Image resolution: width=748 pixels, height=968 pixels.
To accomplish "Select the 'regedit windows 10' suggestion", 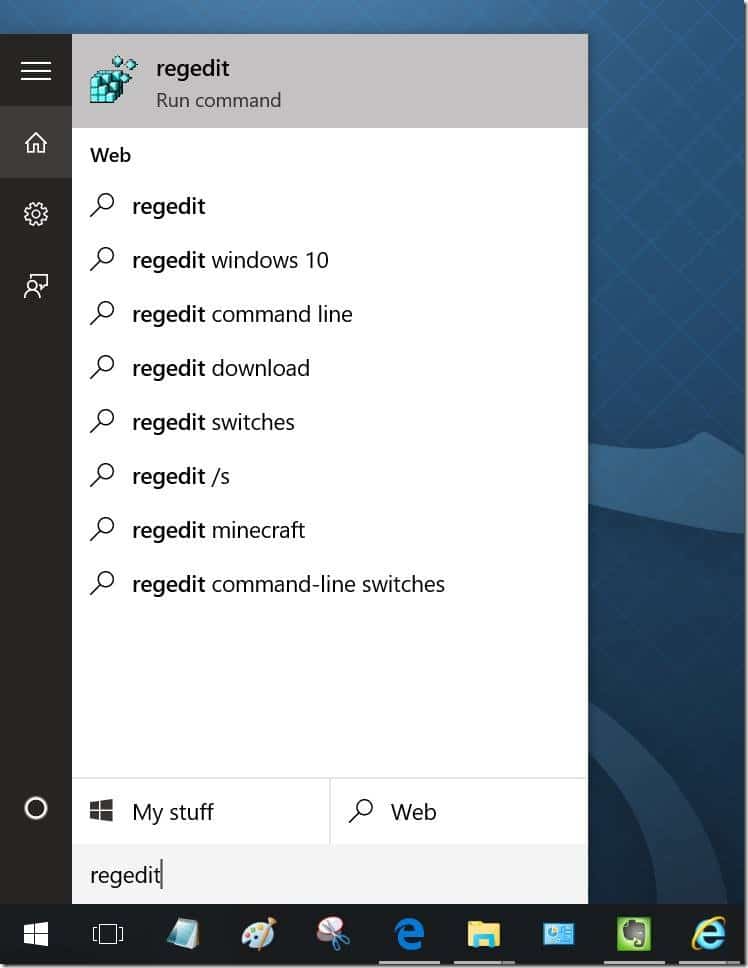I will (x=229, y=259).
